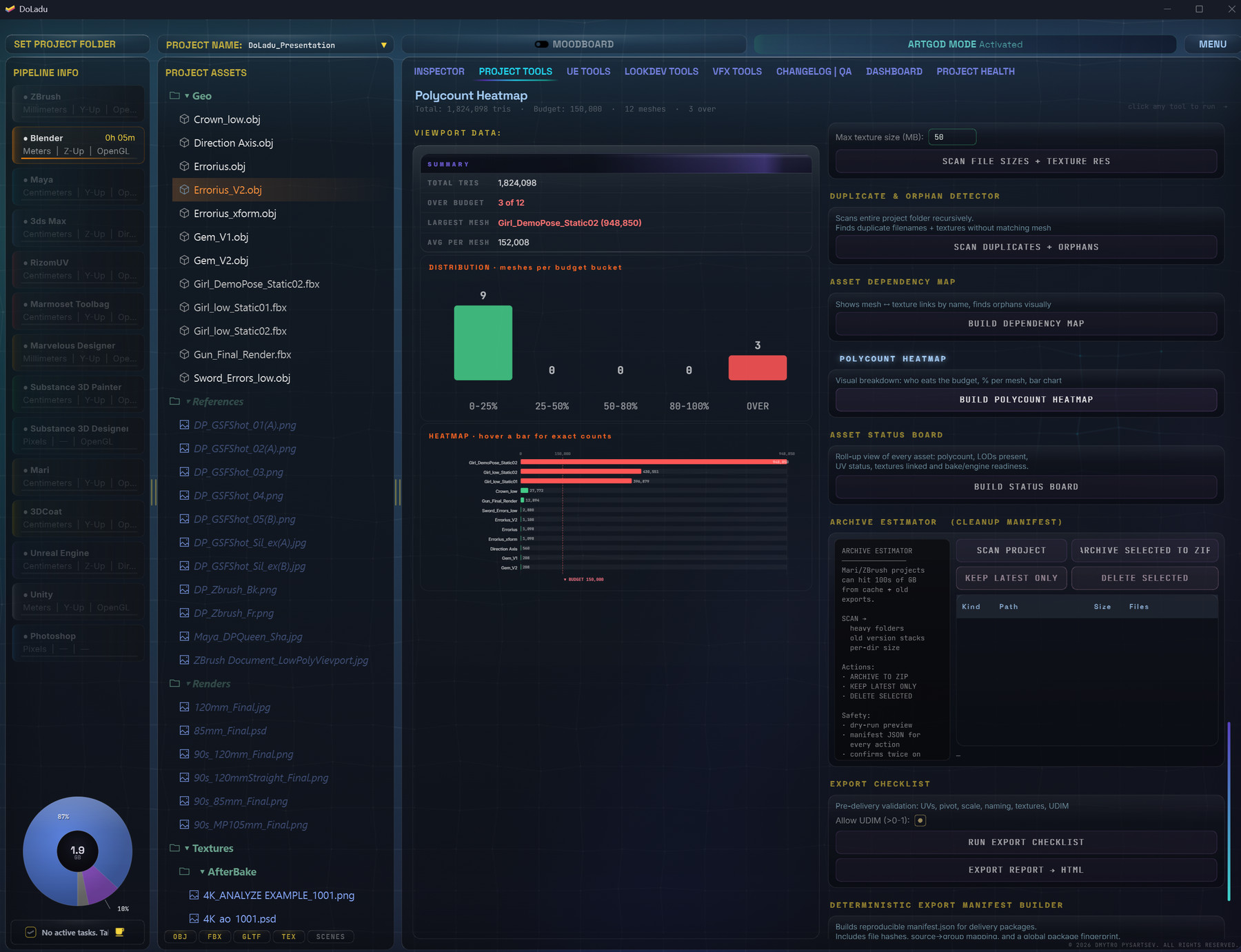1241x952 pixels.
Task: Collapse the References folder arrow
Action: click(x=188, y=401)
